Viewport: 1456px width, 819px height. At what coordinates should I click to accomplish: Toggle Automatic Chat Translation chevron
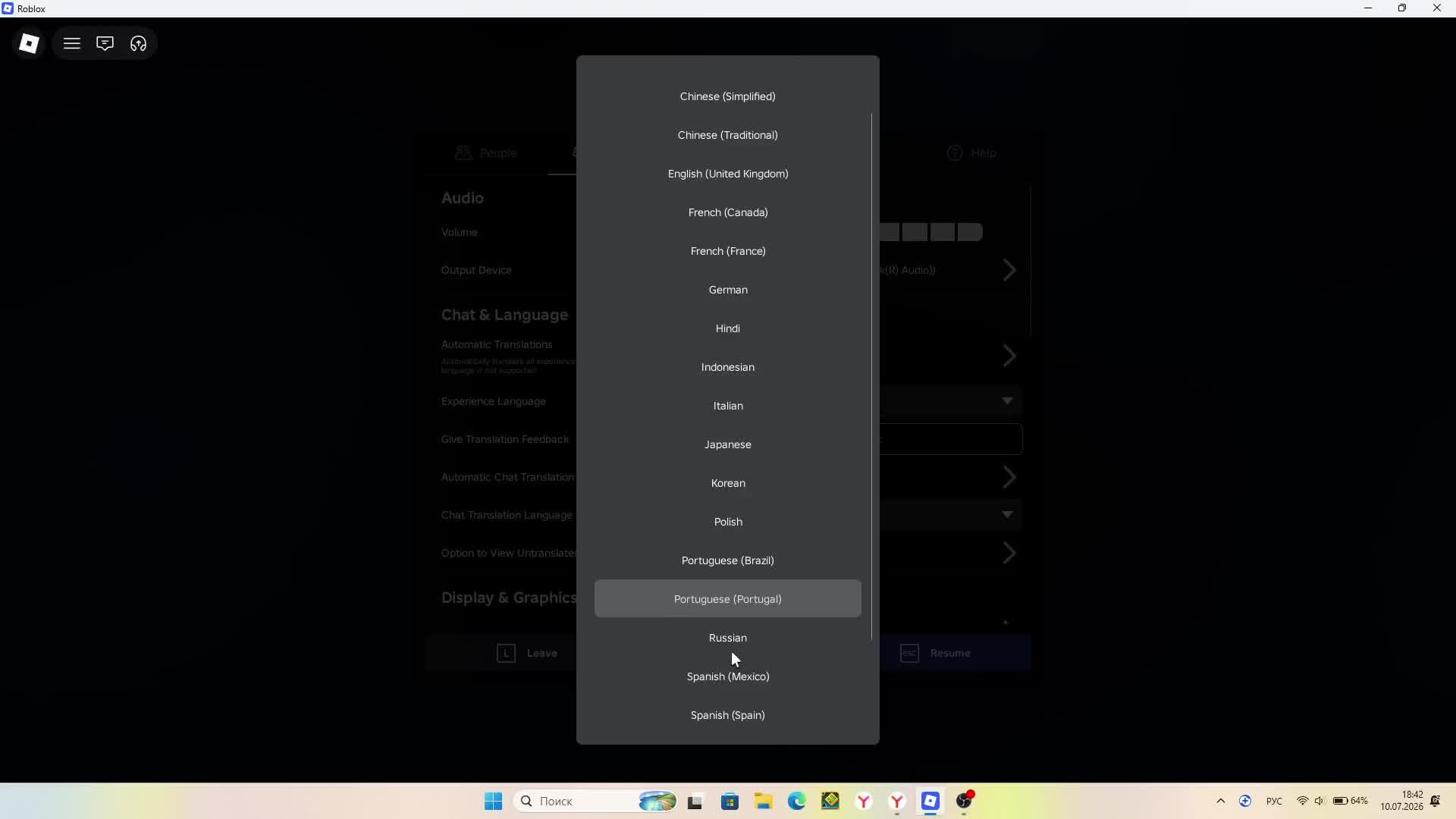click(x=1009, y=477)
